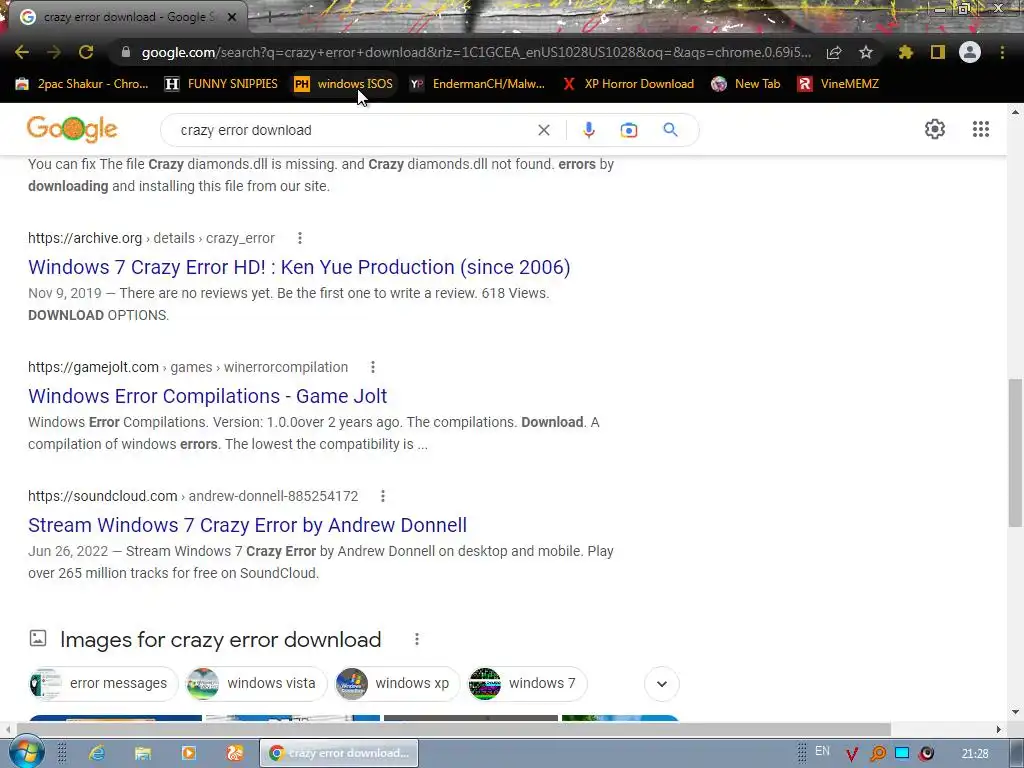Expand more image filter chips
This screenshot has height=768, width=1024.
(x=662, y=684)
